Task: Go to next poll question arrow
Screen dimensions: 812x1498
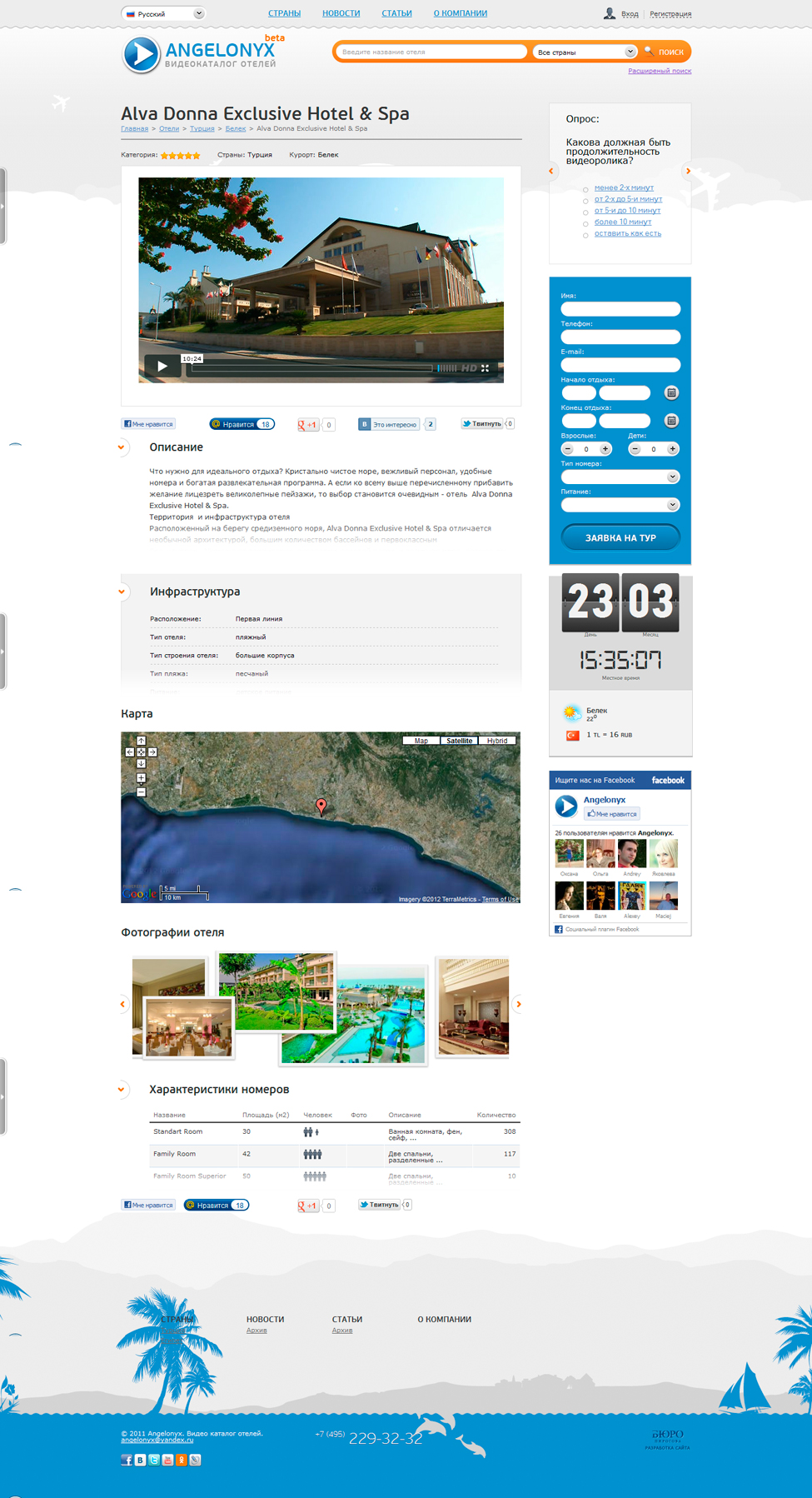Action: click(x=688, y=171)
